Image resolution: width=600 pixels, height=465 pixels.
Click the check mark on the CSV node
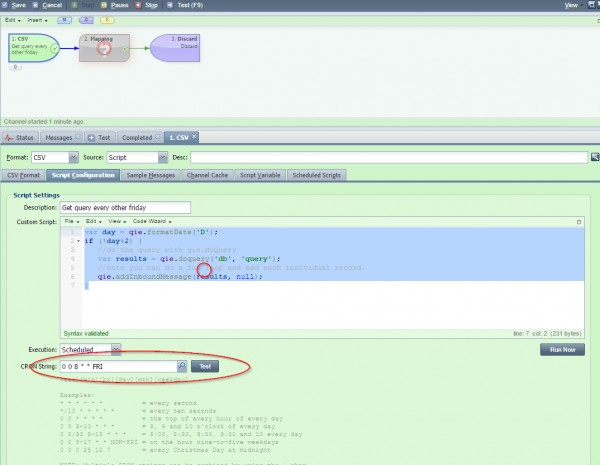[55, 48]
